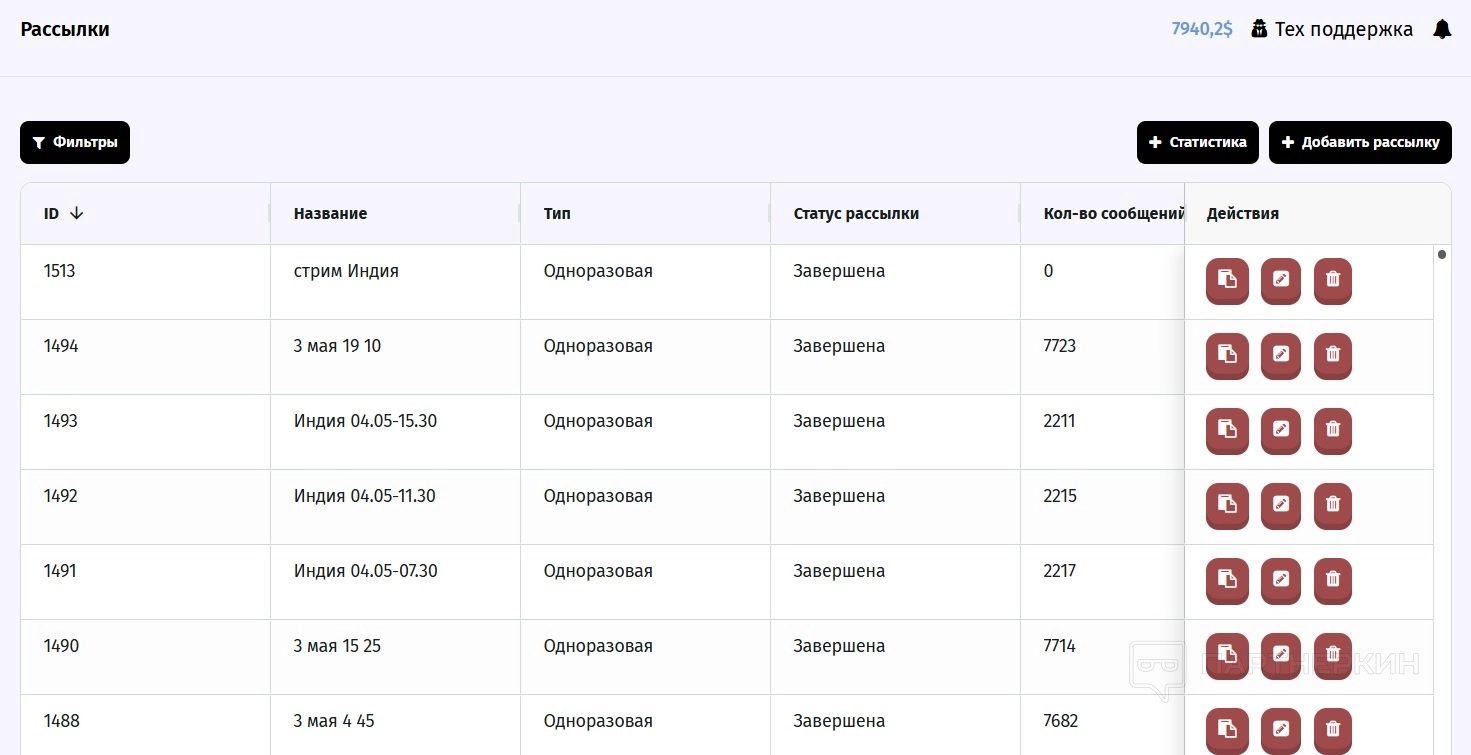Image resolution: width=1471 pixels, height=755 pixels.
Task: Click the Тип column header
Action: coord(557,213)
